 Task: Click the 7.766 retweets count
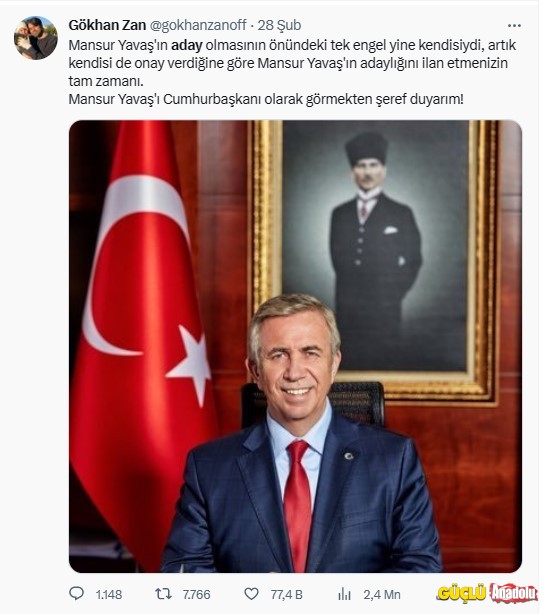(197, 594)
